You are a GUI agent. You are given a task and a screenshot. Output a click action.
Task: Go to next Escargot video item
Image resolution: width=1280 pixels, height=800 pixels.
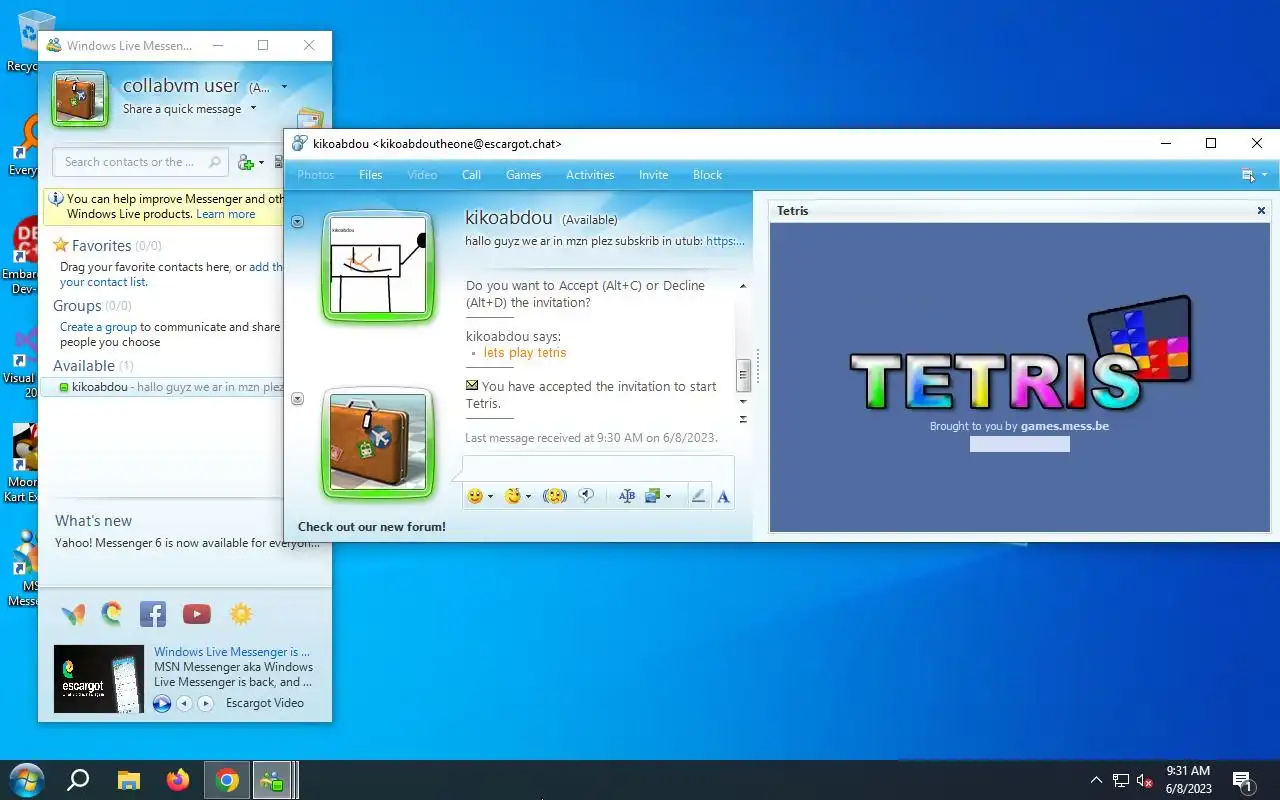pyautogui.click(x=205, y=703)
